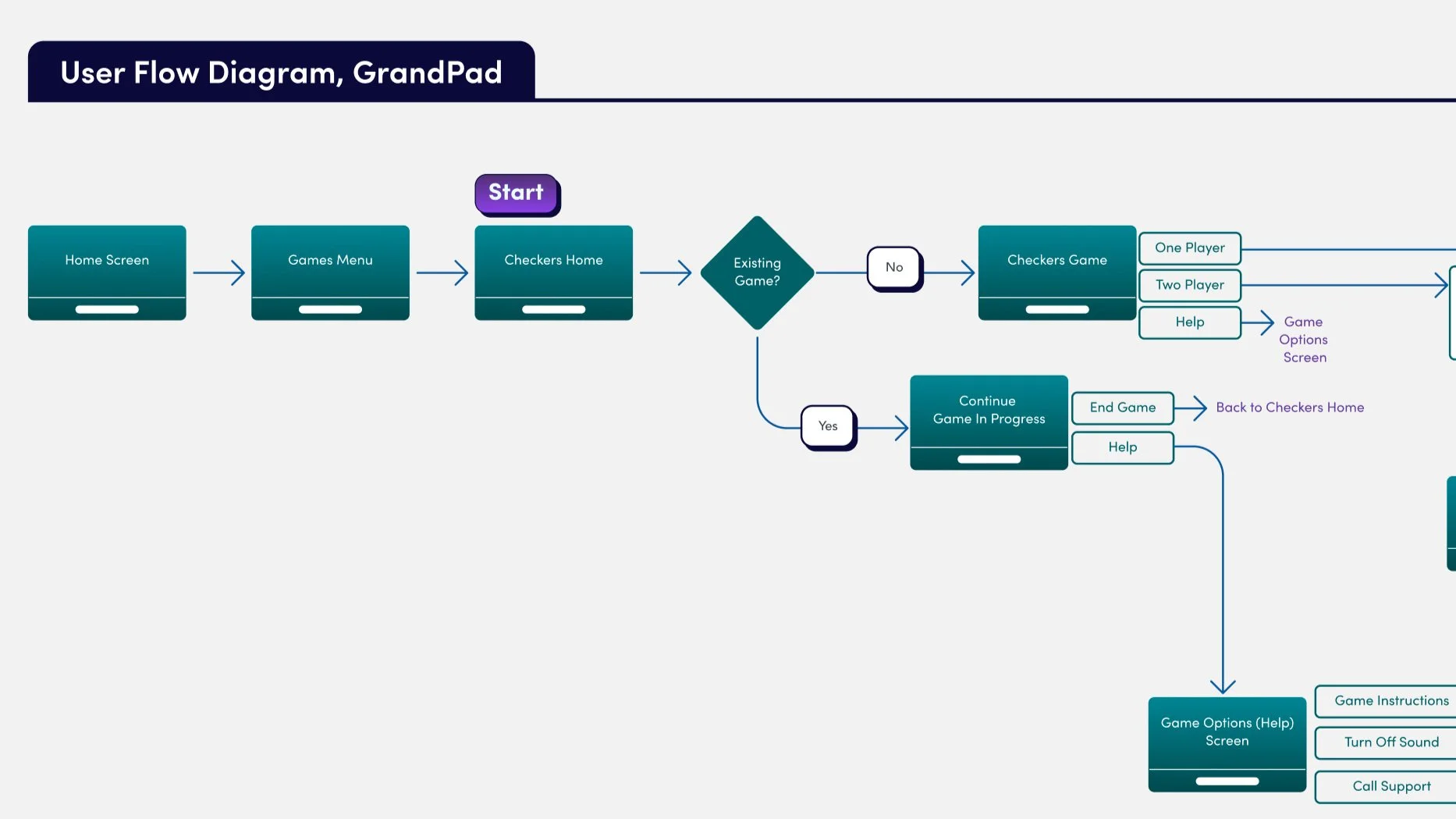The height and width of the screenshot is (819, 1456).
Task: Click the Back to Checkers Home text
Action: coord(1290,408)
